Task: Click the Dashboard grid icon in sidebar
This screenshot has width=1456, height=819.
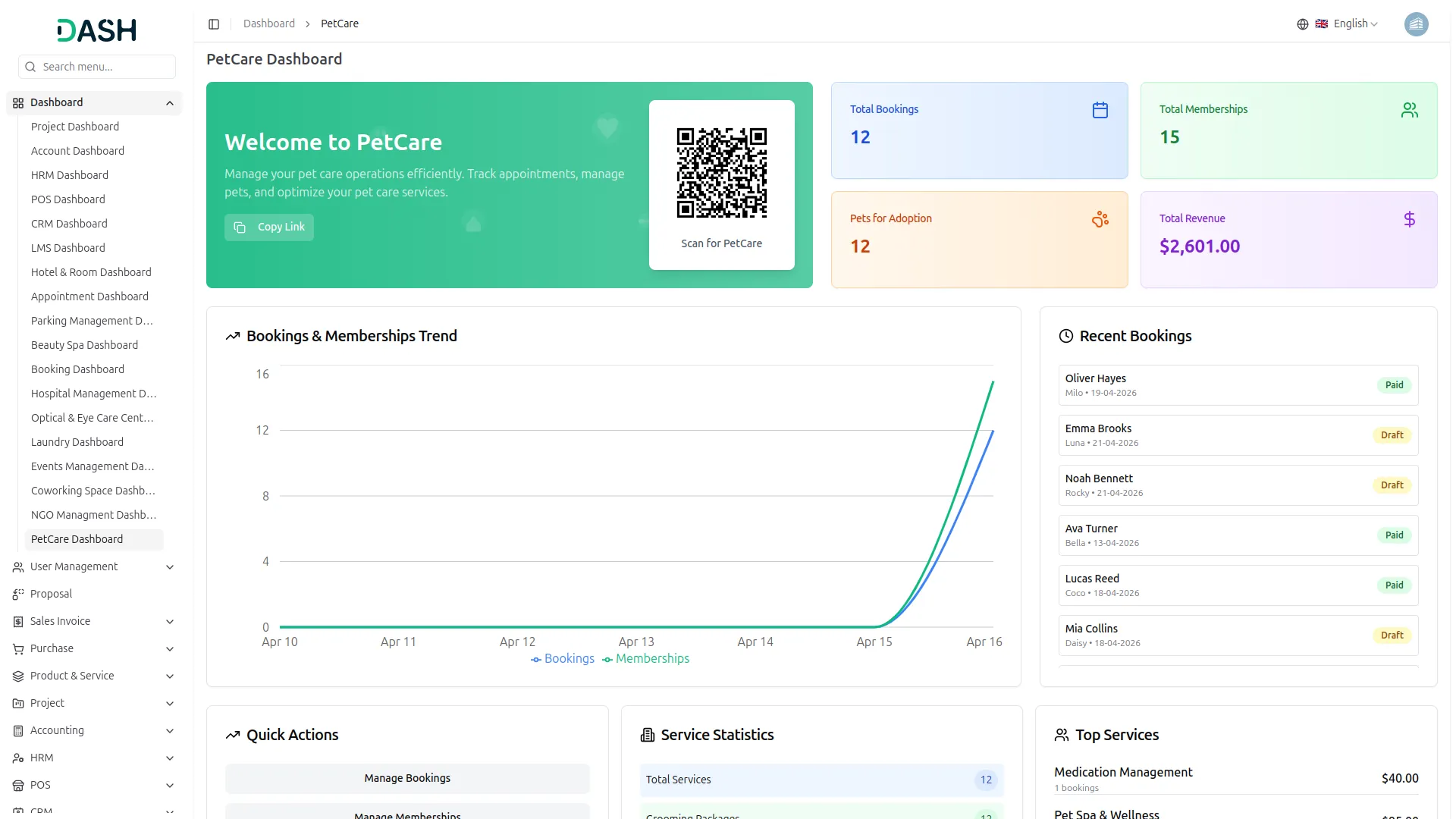Action: [x=18, y=103]
